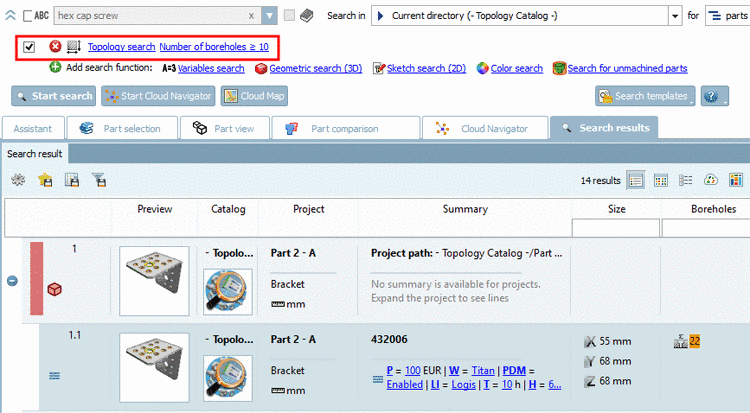Switch to the Part selection tab
The height and width of the screenshot is (413, 750).
122,128
